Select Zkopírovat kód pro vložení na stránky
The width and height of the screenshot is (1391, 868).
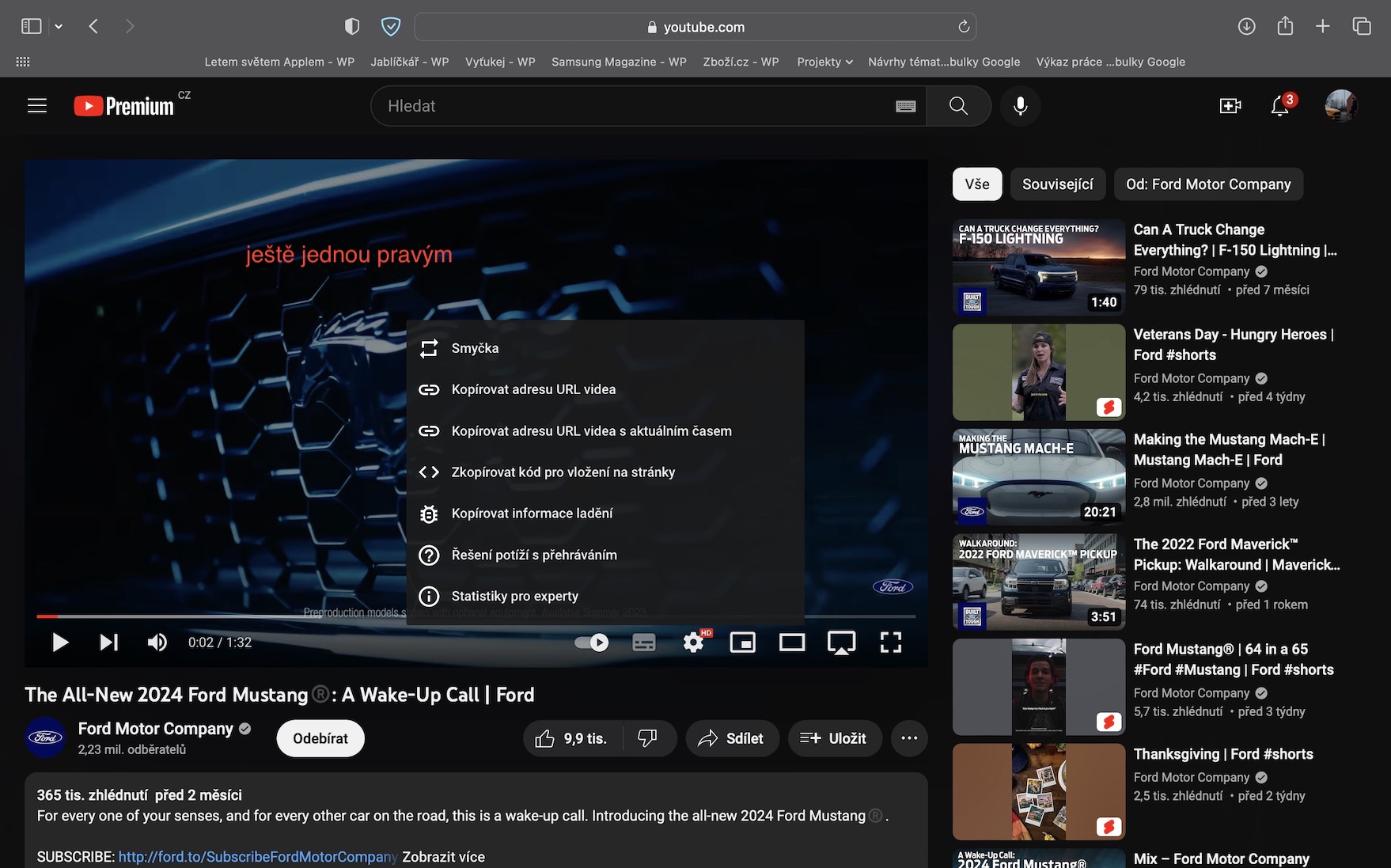605,472
